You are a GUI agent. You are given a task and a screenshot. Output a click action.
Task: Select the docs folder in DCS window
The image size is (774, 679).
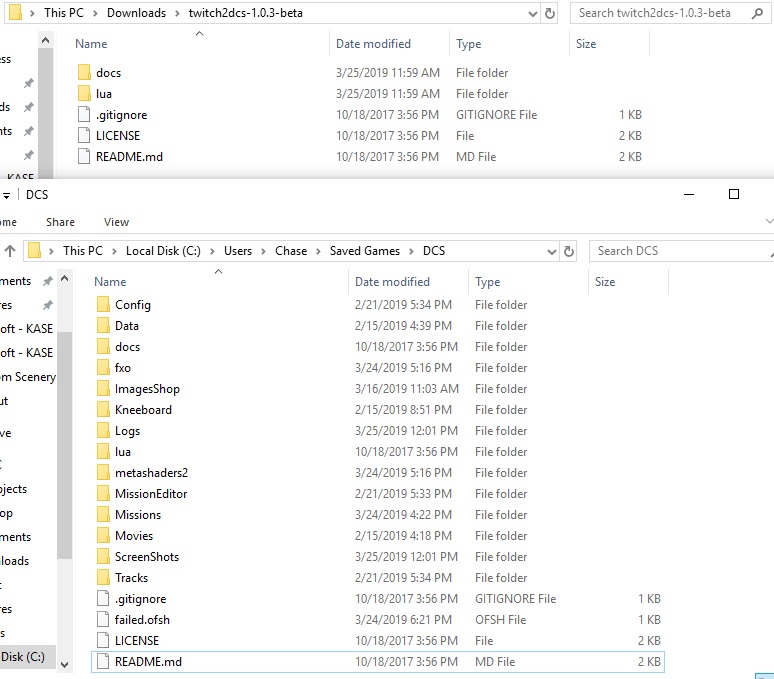(x=127, y=347)
